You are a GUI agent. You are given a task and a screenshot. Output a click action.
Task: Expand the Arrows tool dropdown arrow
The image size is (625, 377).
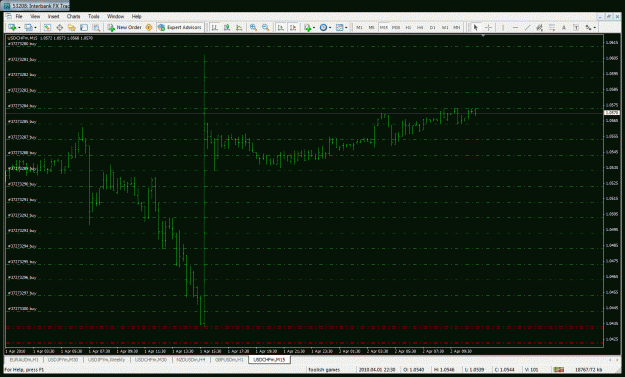click(x=595, y=27)
